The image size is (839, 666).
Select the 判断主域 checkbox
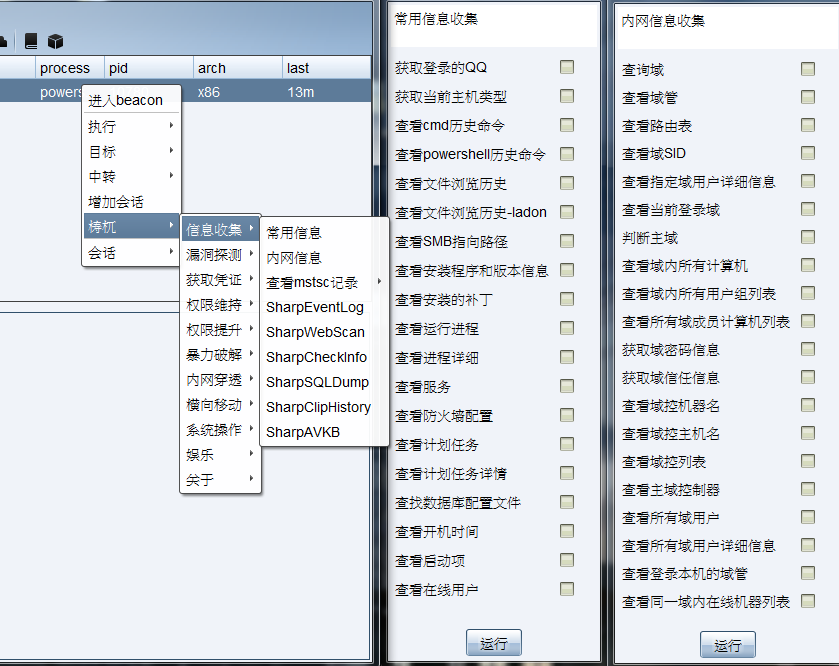click(x=808, y=237)
